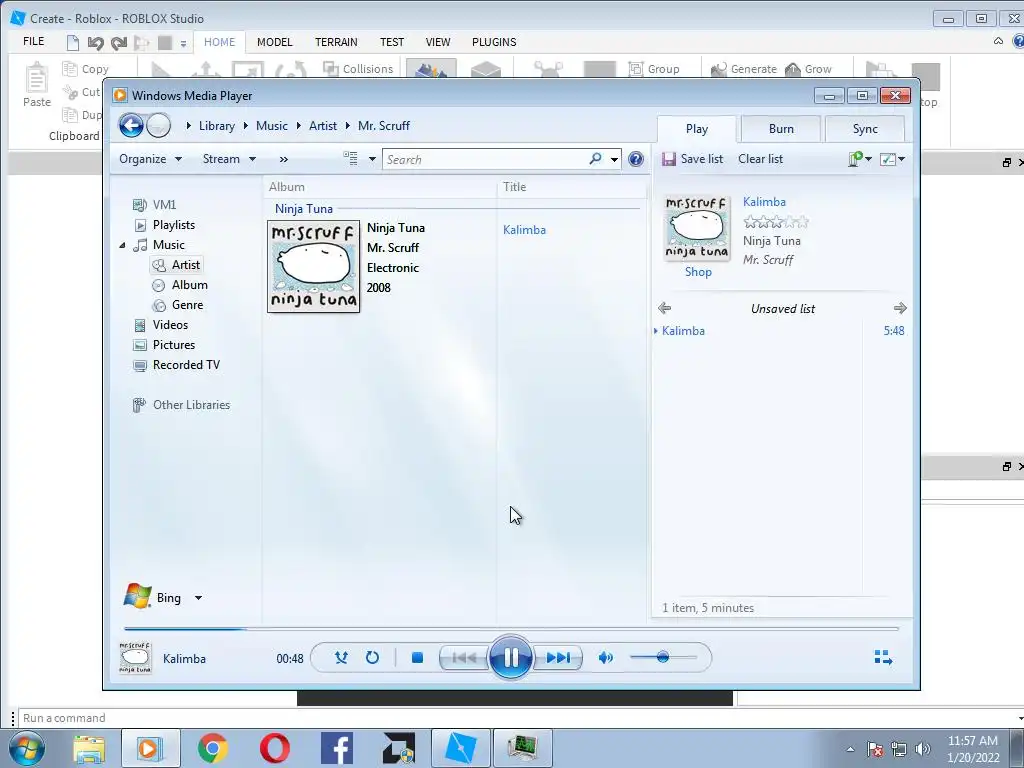Open Roblox Studio MODEL ribbon tab
Image resolution: width=1024 pixels, height=768 pixels.
pyautogui.click(x=274, y=42)
